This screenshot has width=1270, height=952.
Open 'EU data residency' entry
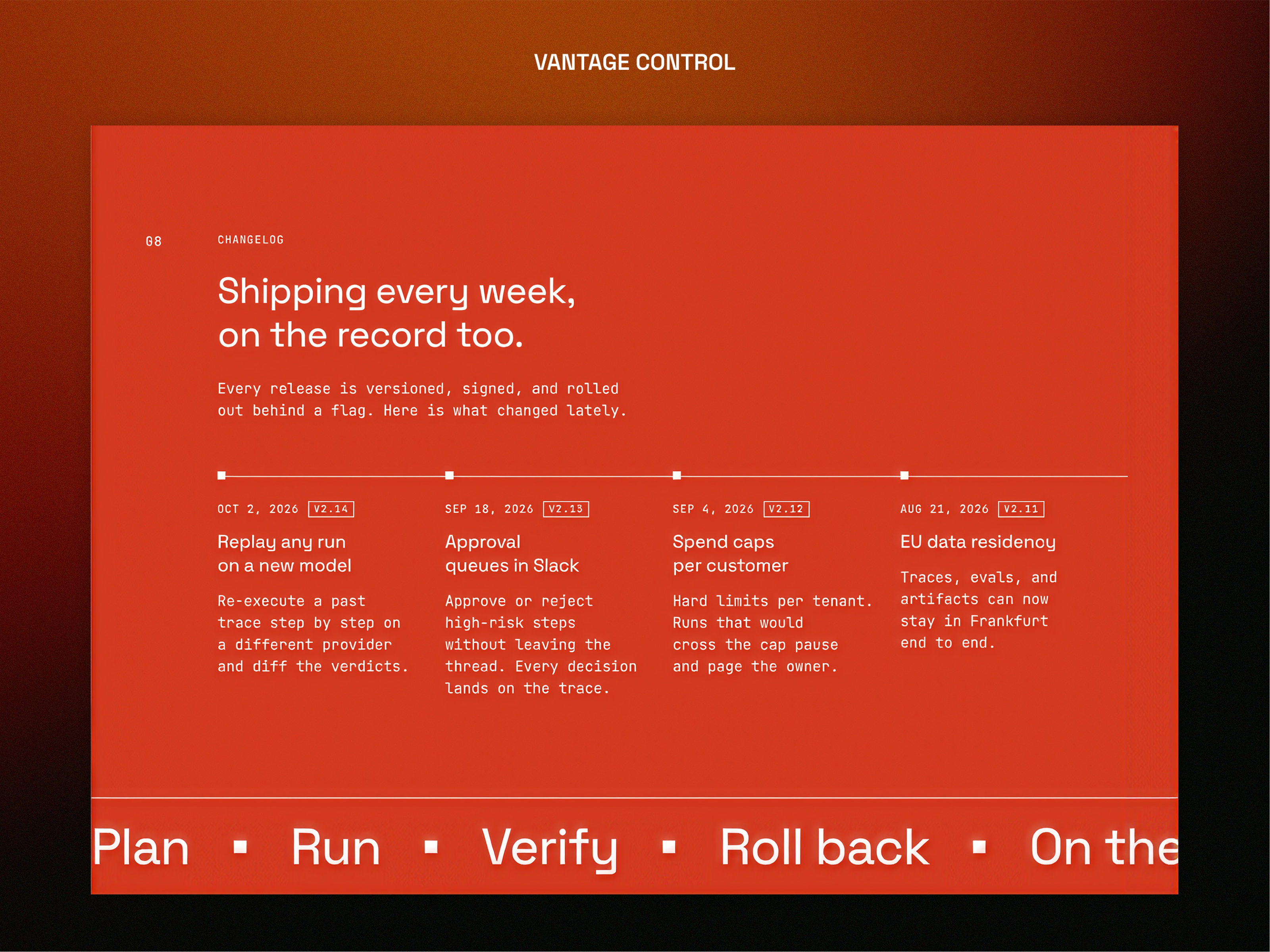(x=978, y=542)
